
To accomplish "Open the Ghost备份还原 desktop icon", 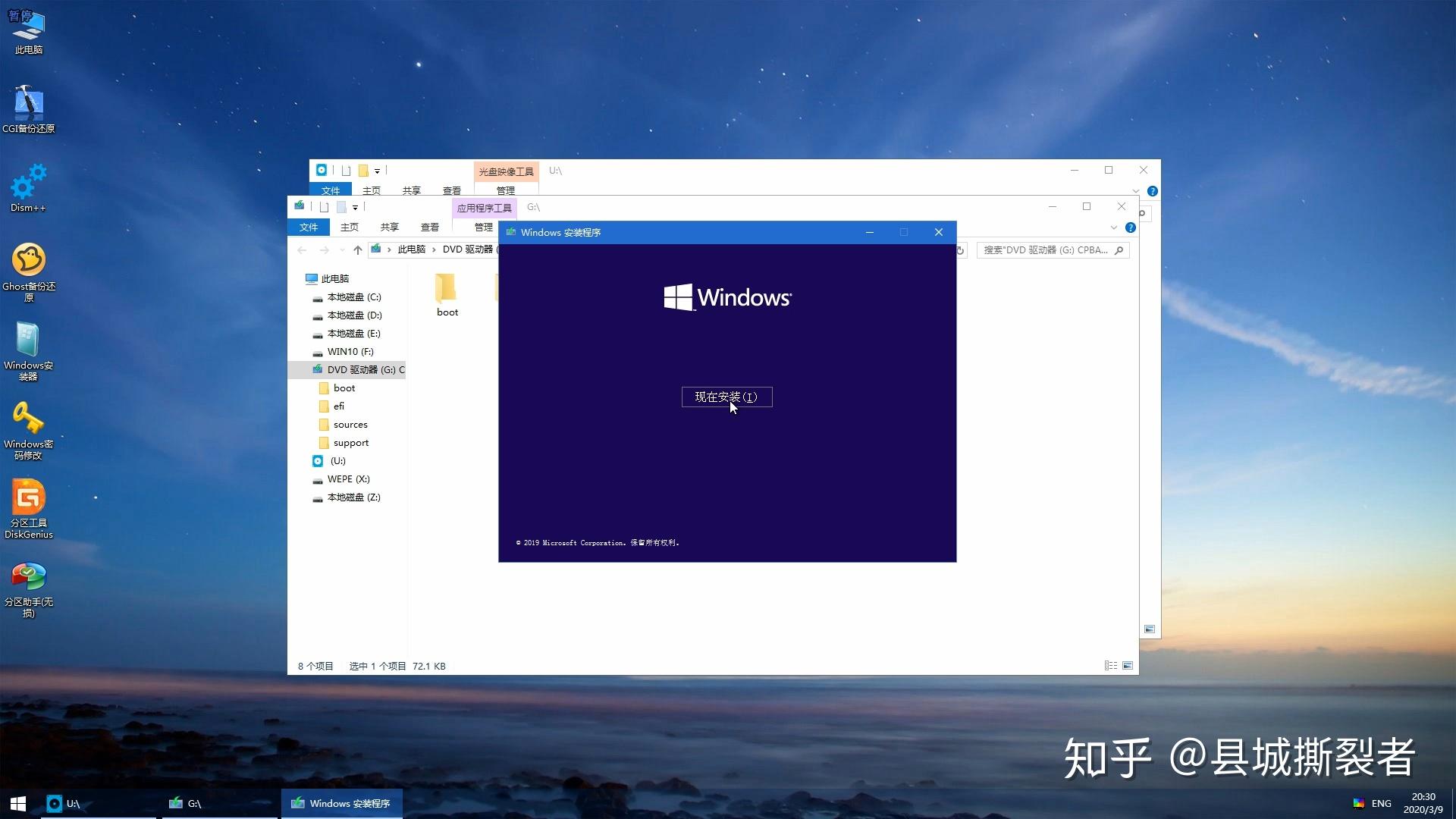I will tap(29, 272).
